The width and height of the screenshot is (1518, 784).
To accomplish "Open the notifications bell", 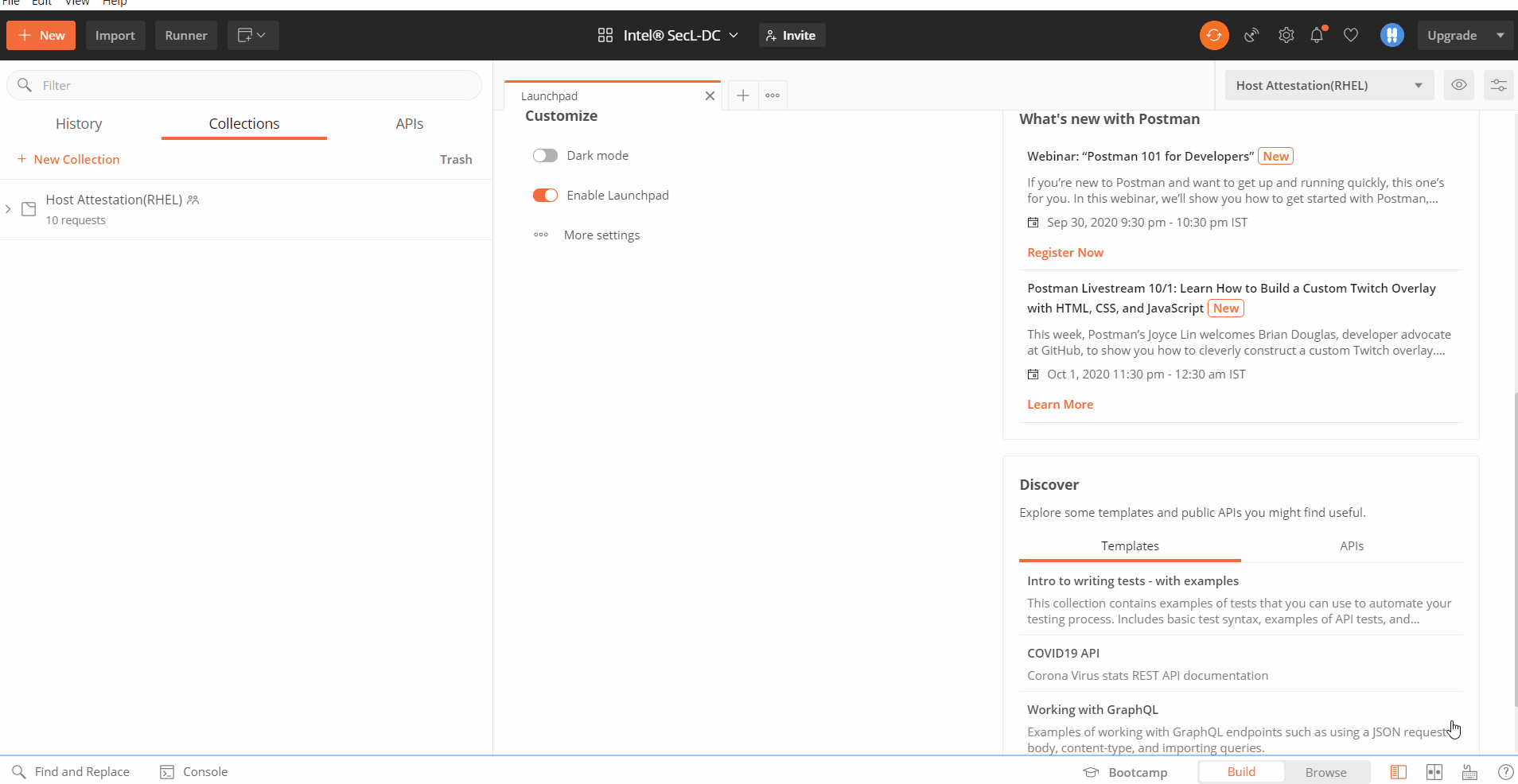I will pyautogui.click(x=1318, y=35).
